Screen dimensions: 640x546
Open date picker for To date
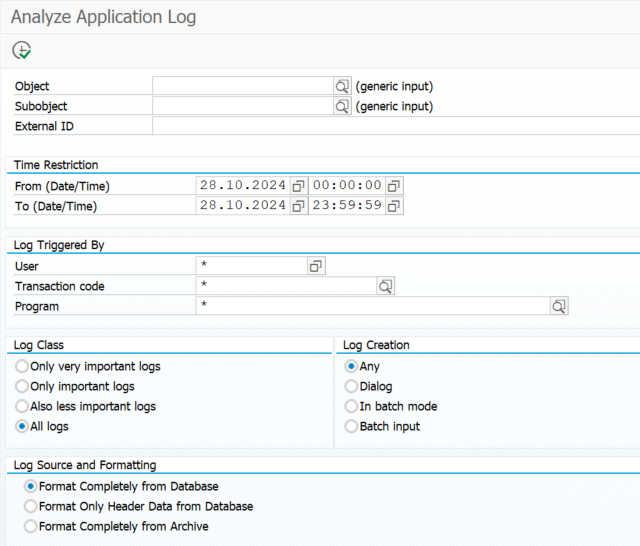point(298,206)
